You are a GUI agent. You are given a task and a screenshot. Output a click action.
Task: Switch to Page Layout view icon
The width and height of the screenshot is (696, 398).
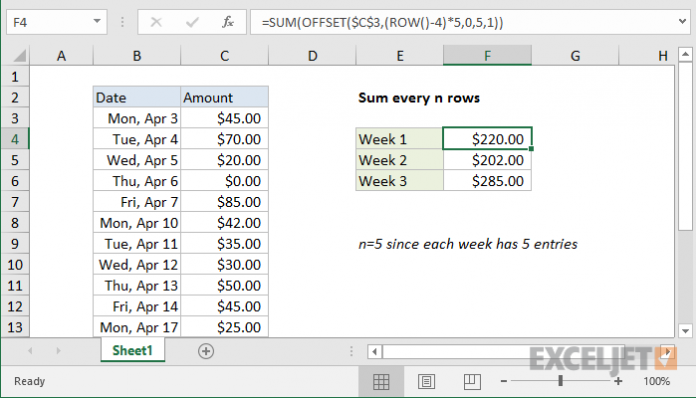(426, 381)
